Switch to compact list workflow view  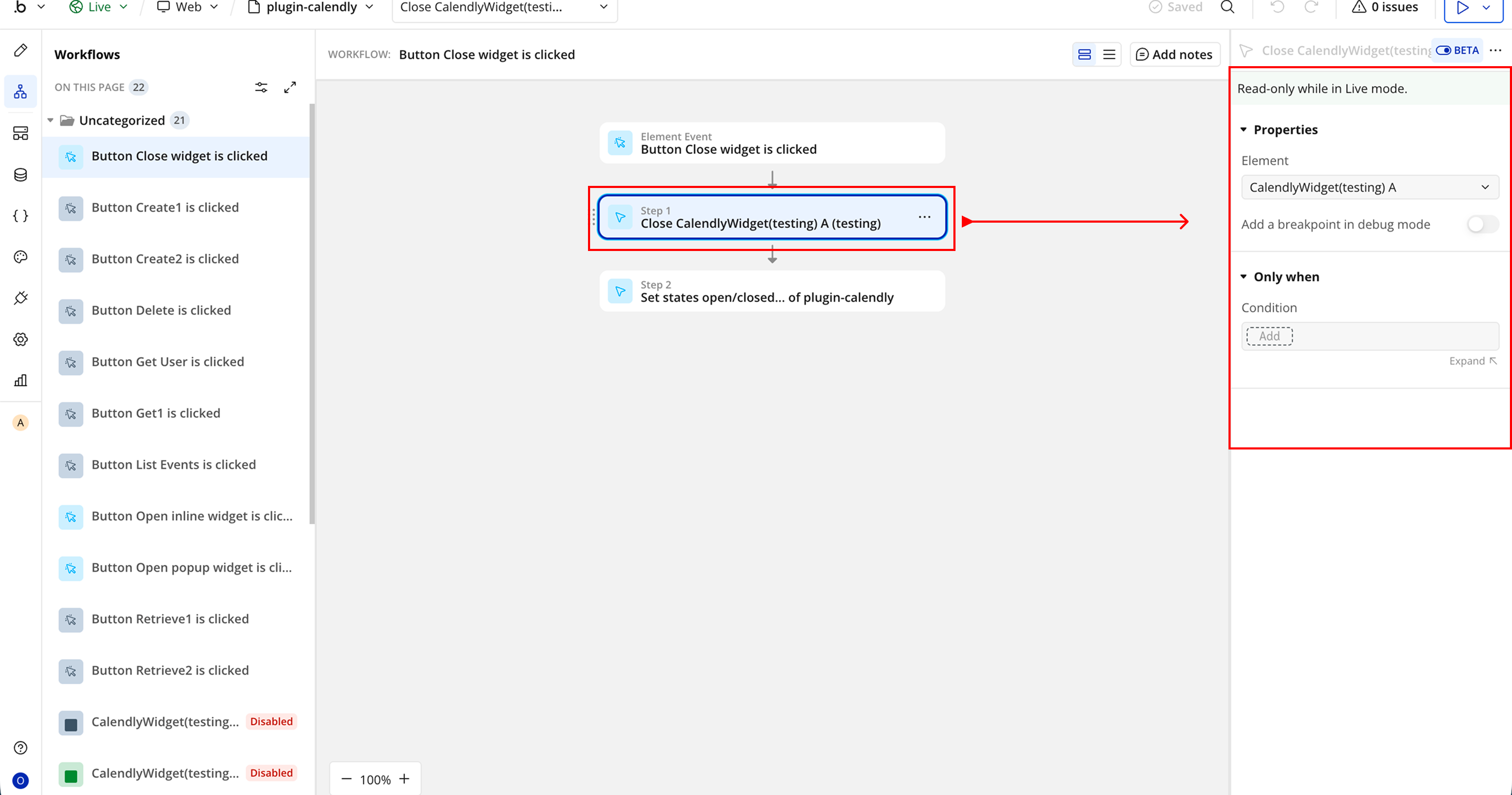(1109, 55)
